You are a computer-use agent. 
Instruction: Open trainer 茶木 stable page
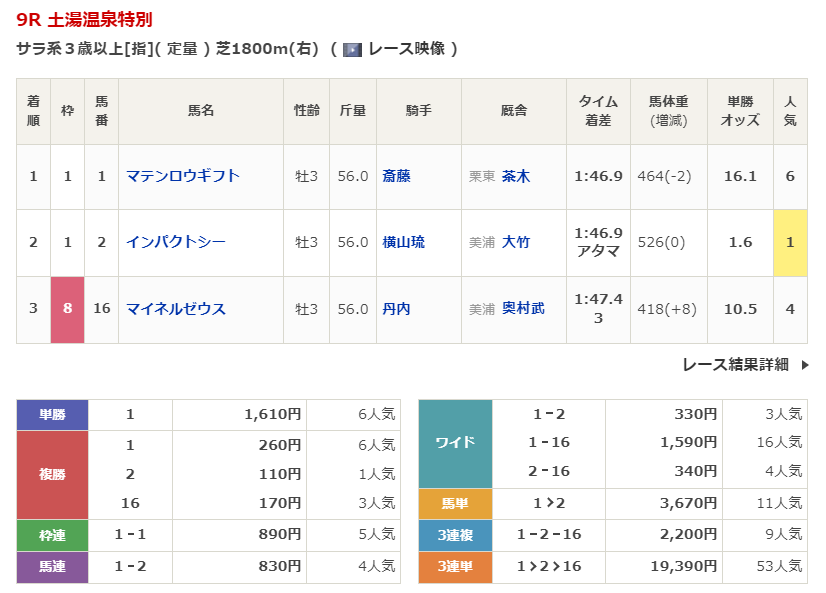click(x=516, y=176)
